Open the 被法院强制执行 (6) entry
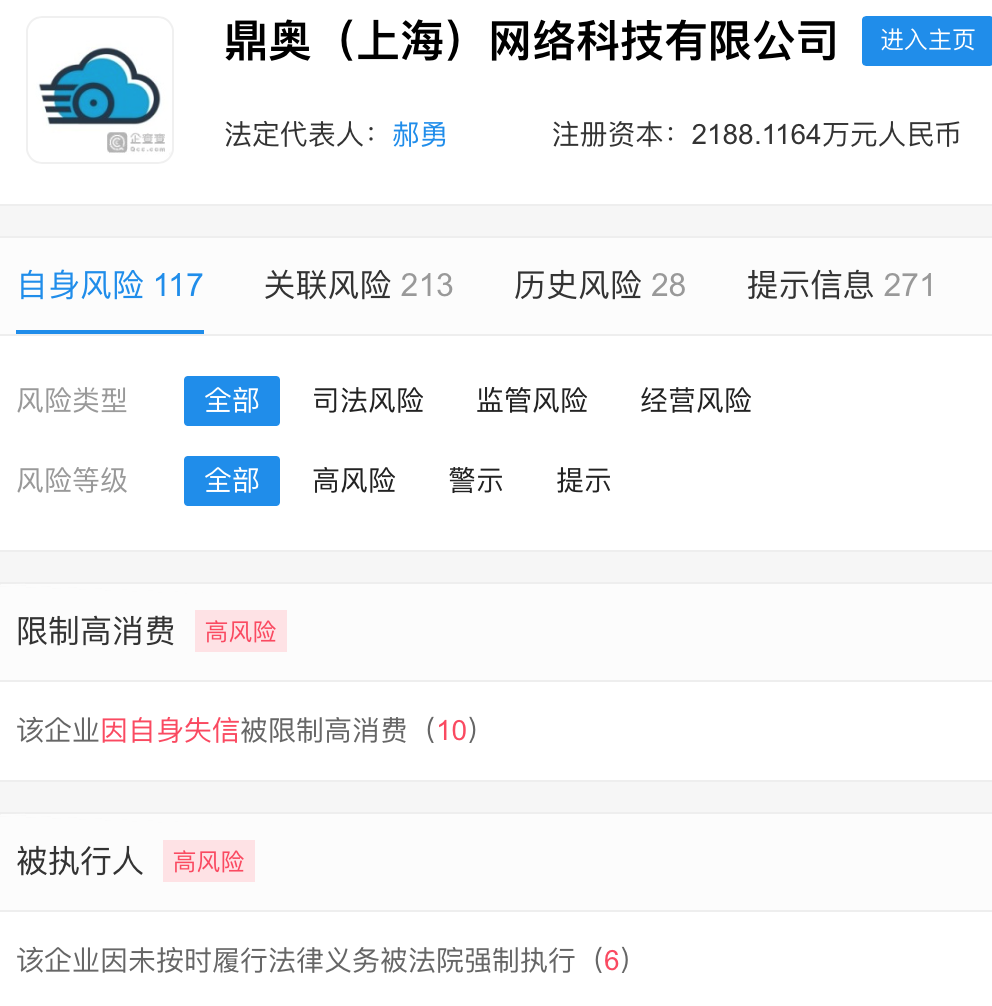The image size is (992, 1006). 324,960
